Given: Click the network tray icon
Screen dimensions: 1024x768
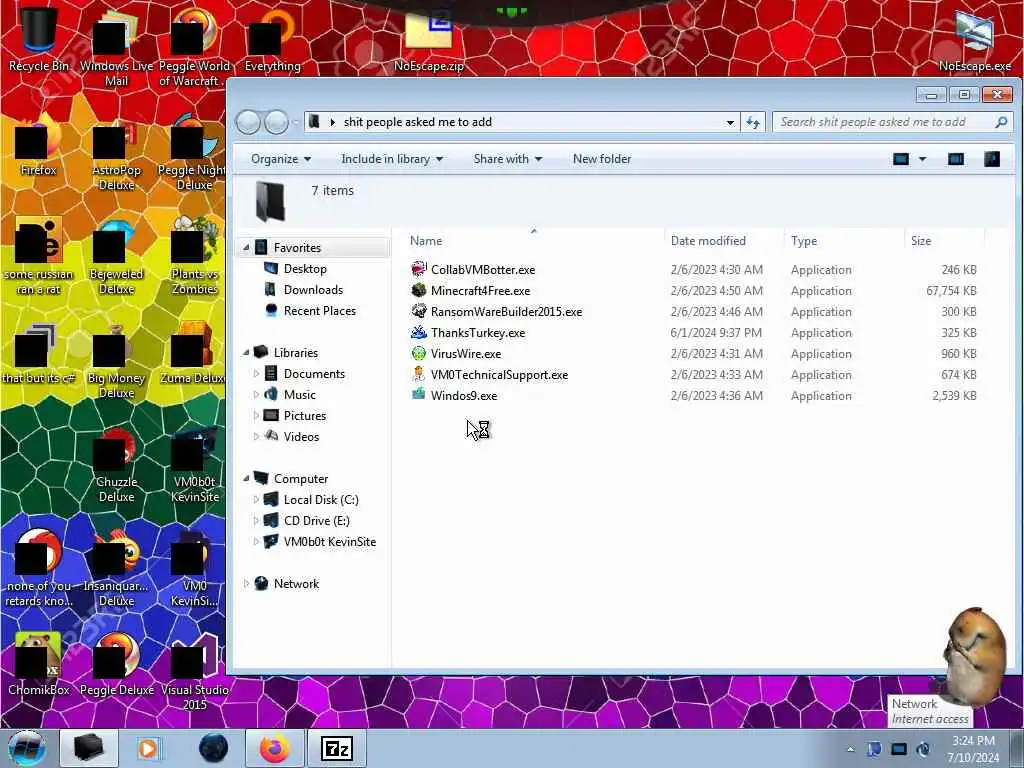Looking at the screenshot, I should [x=899, y=749].
